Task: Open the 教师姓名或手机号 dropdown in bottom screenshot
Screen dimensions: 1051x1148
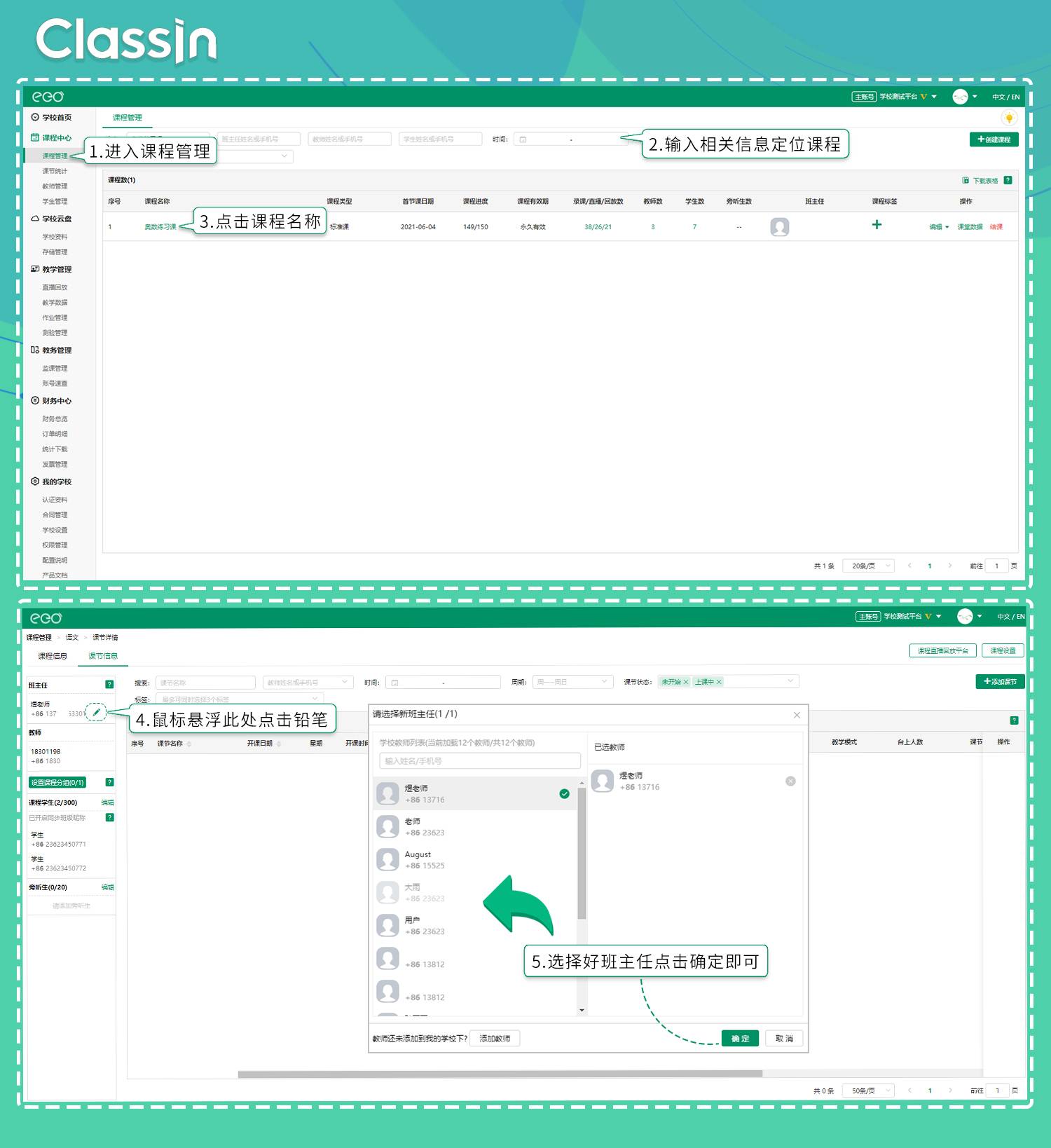Action: click(308, 682)
